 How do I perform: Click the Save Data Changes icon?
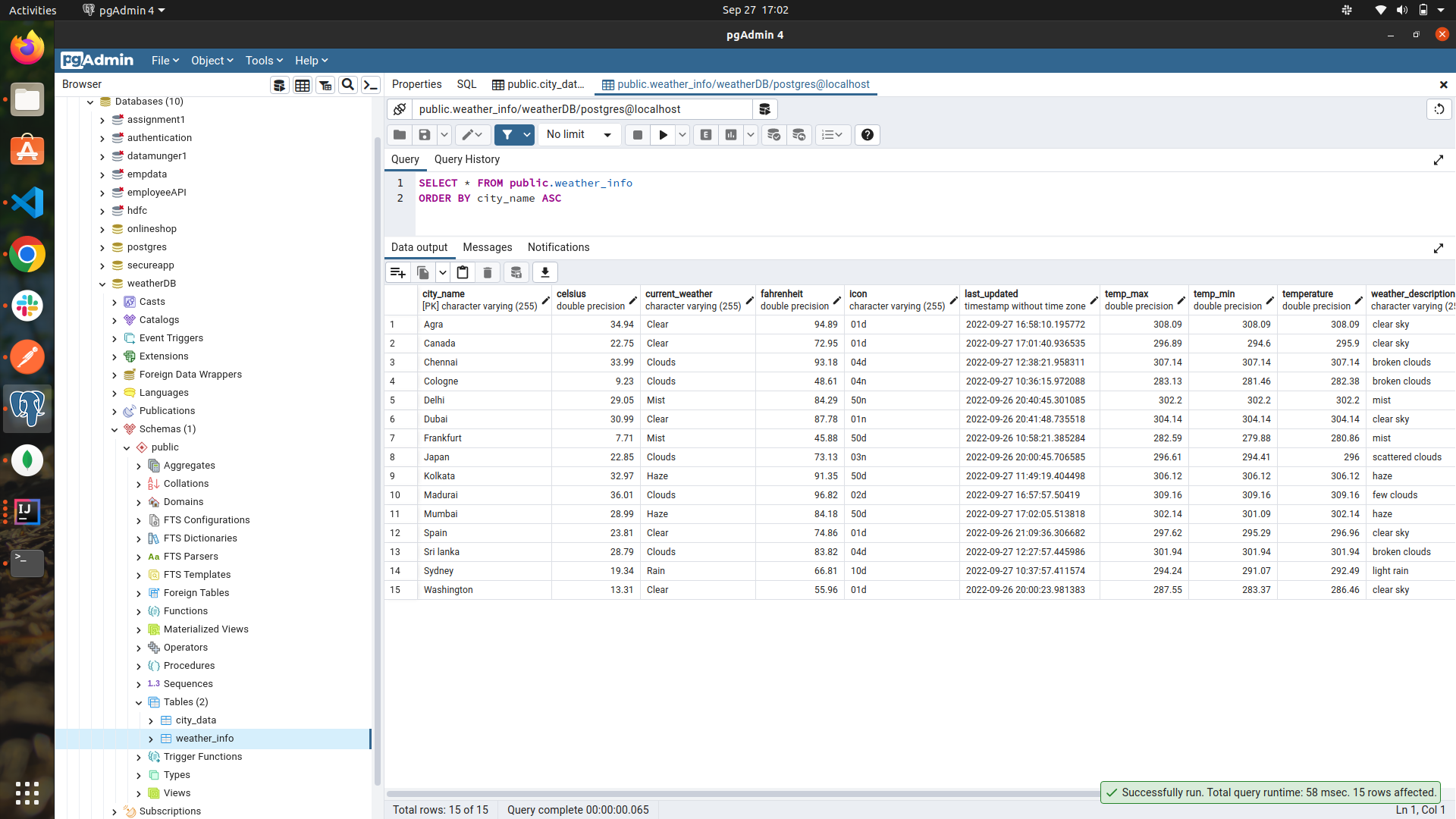[516, 272]
